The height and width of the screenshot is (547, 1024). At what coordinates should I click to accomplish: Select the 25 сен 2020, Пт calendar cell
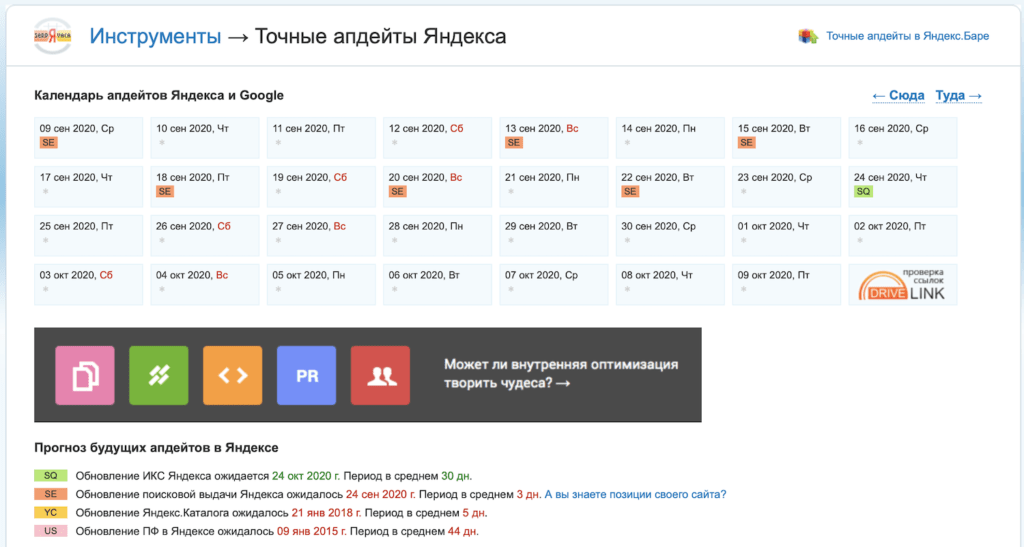tap(89, 236)
